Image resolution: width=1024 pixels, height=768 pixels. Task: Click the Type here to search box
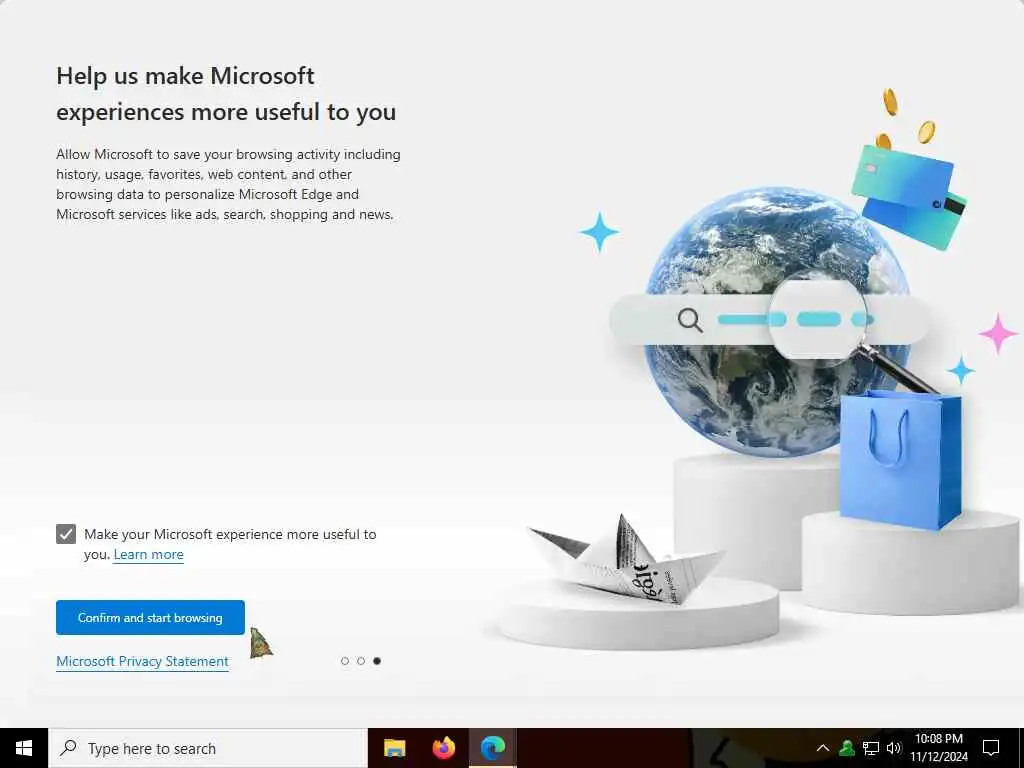point(208,748)
